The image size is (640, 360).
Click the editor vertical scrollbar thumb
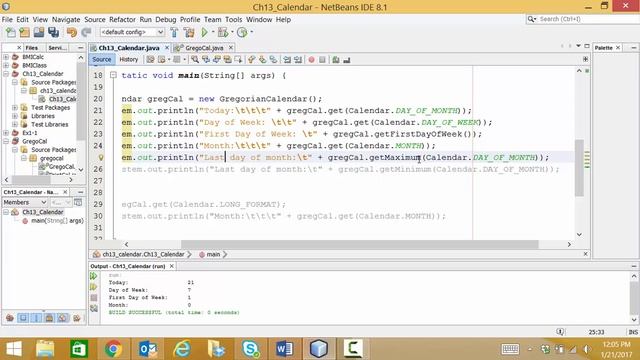(579, 168)
